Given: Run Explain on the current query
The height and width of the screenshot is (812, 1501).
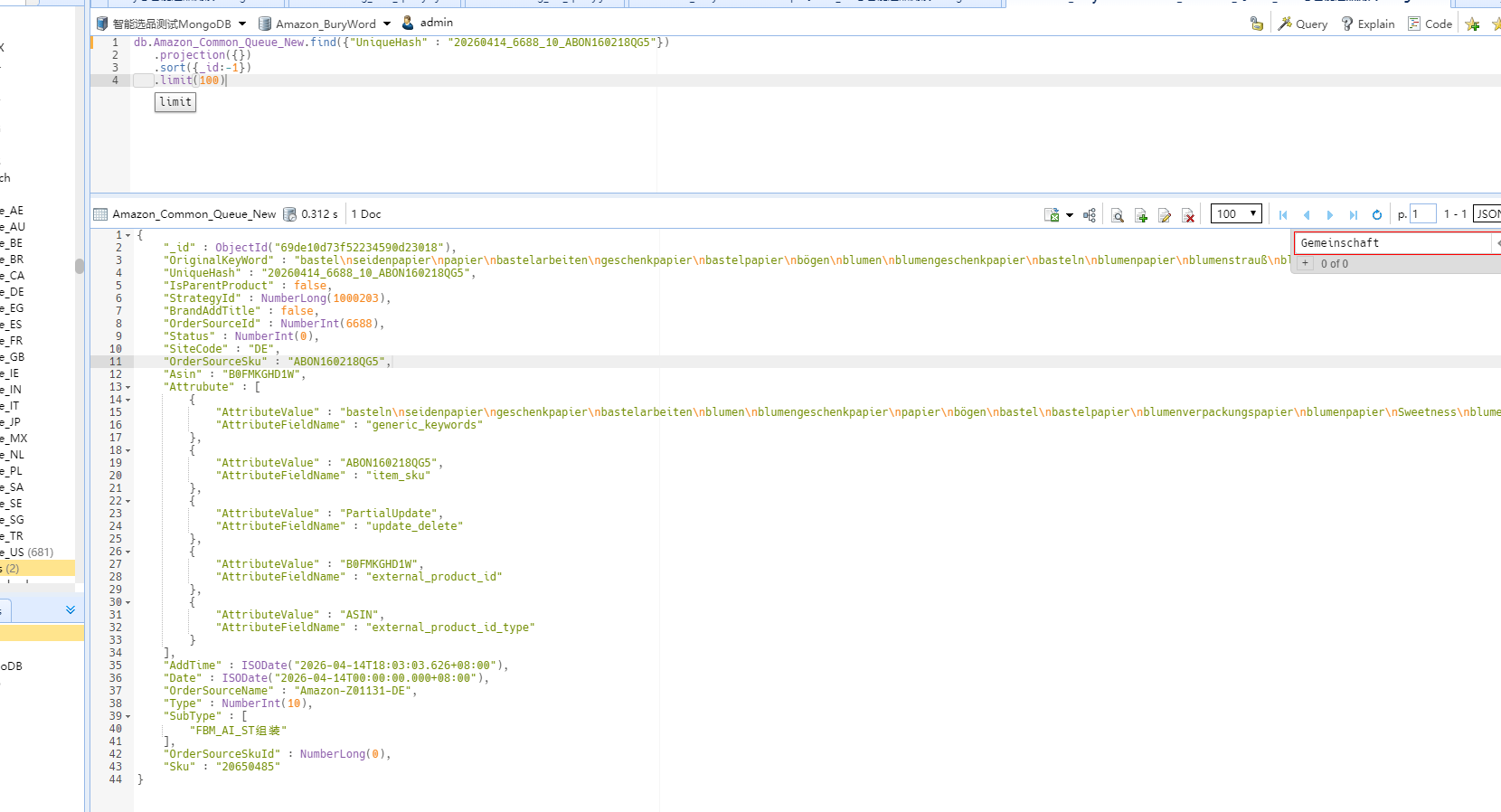Looking at the screenshot, I should pos(1367,24).
